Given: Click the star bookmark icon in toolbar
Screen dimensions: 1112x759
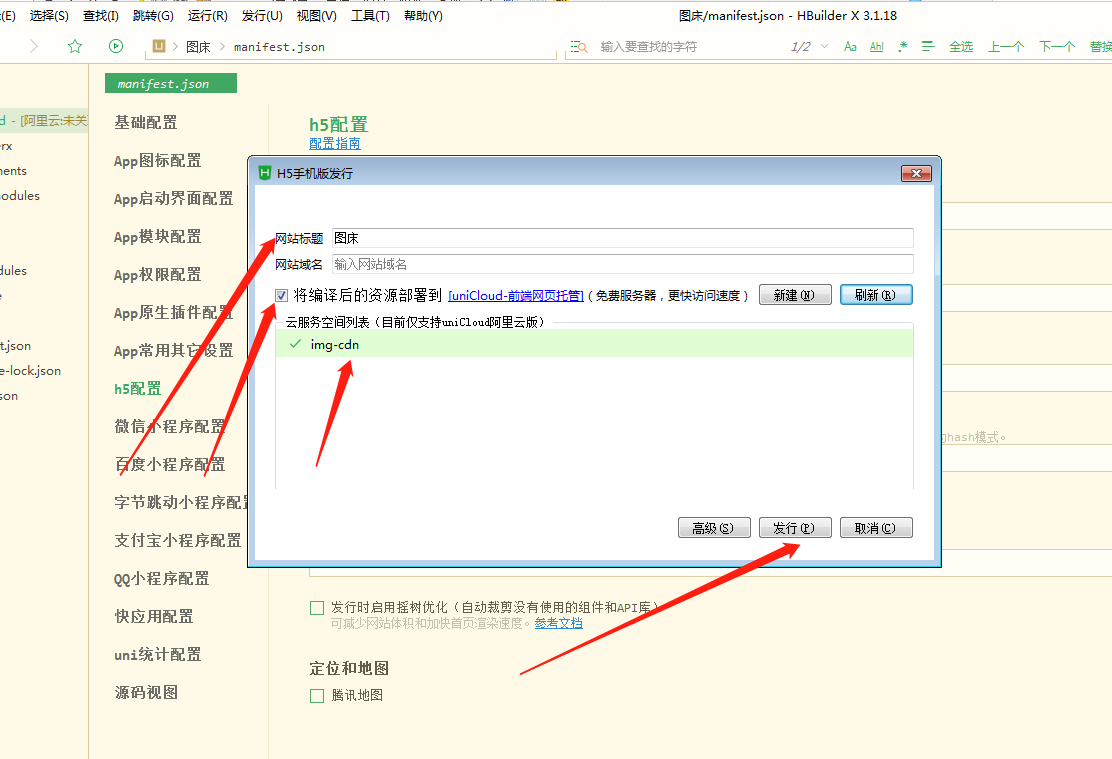Looking at the screenshot, I should (74, 47).
